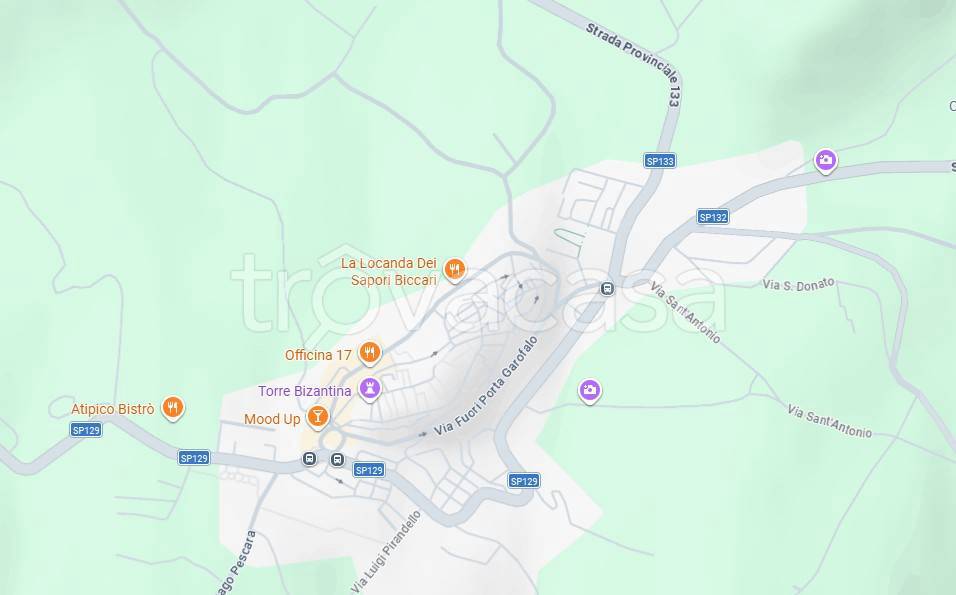
Task: Click the purple camera pin near SP132
Action: click(x=826, y=160)
